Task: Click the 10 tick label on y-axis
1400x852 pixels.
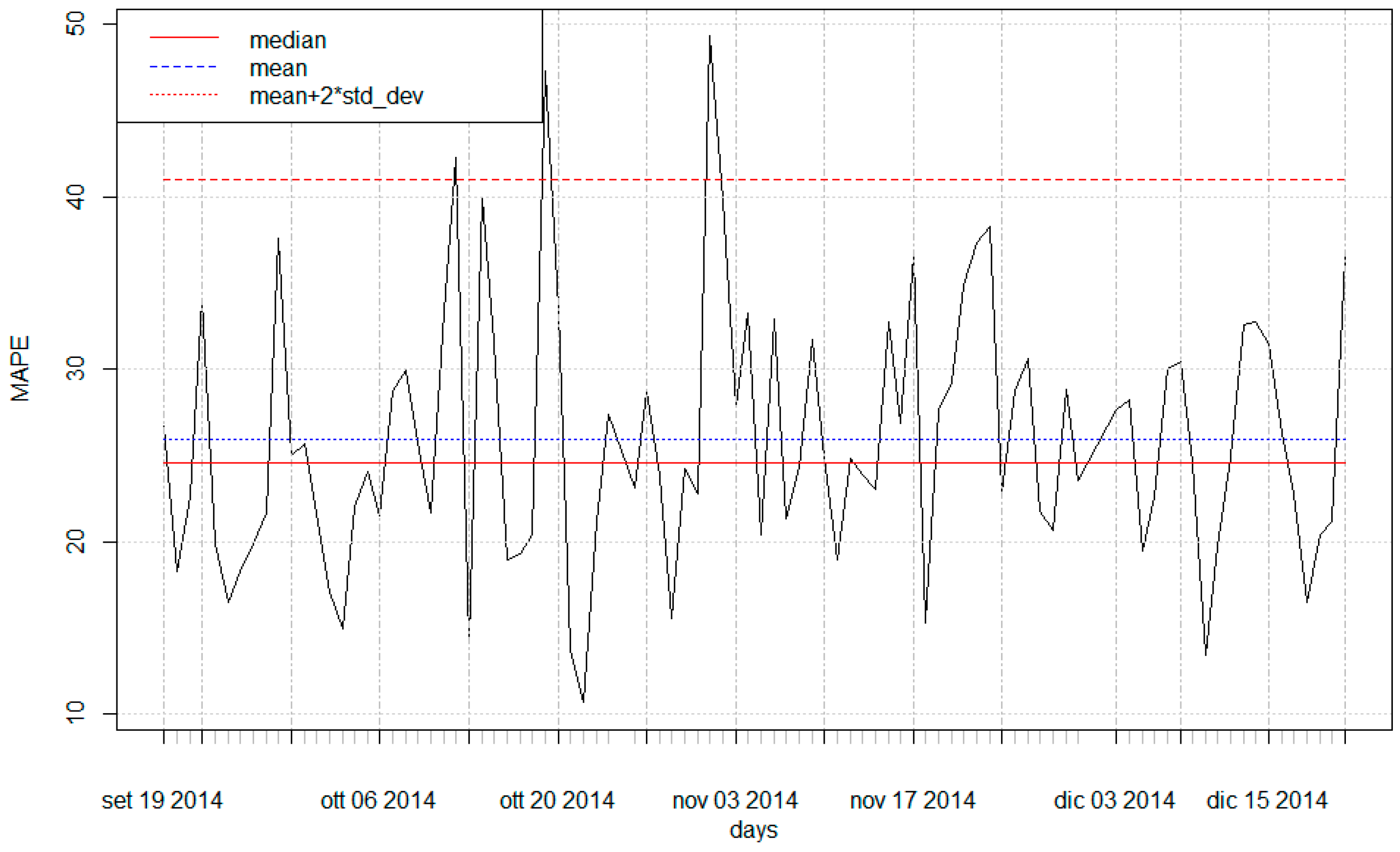Action: (x=75, y=713)
